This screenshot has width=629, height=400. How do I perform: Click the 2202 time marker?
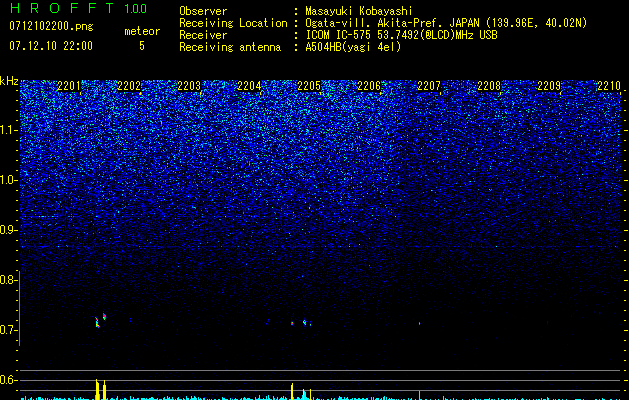(x=129, y=86)
